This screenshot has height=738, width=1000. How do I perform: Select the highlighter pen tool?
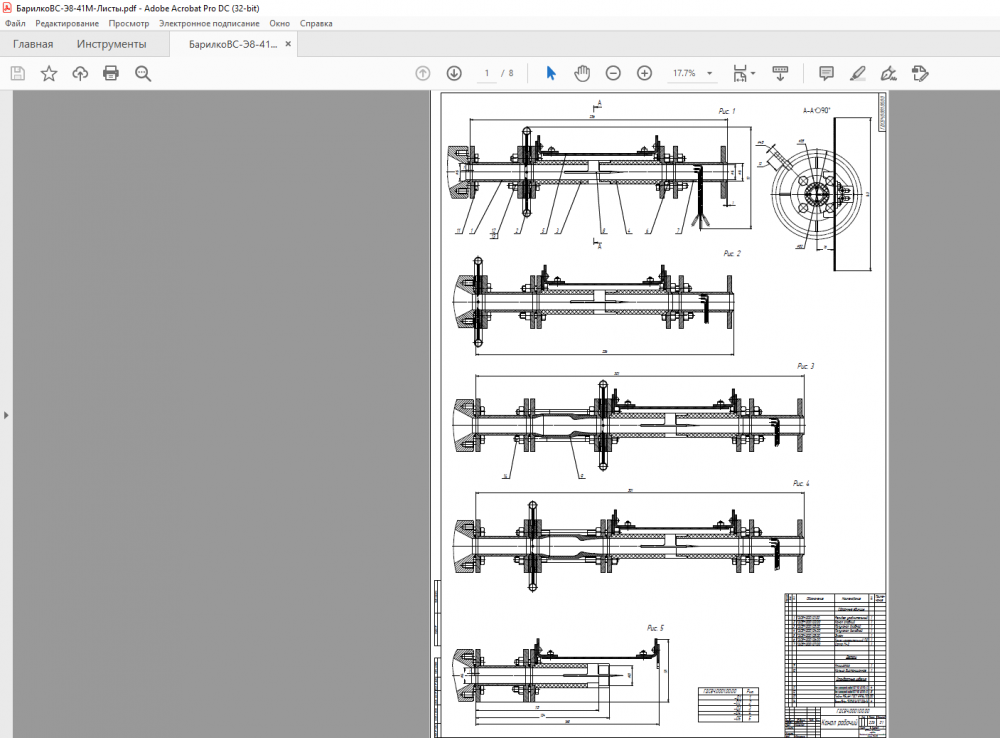[x=857, y=73]
